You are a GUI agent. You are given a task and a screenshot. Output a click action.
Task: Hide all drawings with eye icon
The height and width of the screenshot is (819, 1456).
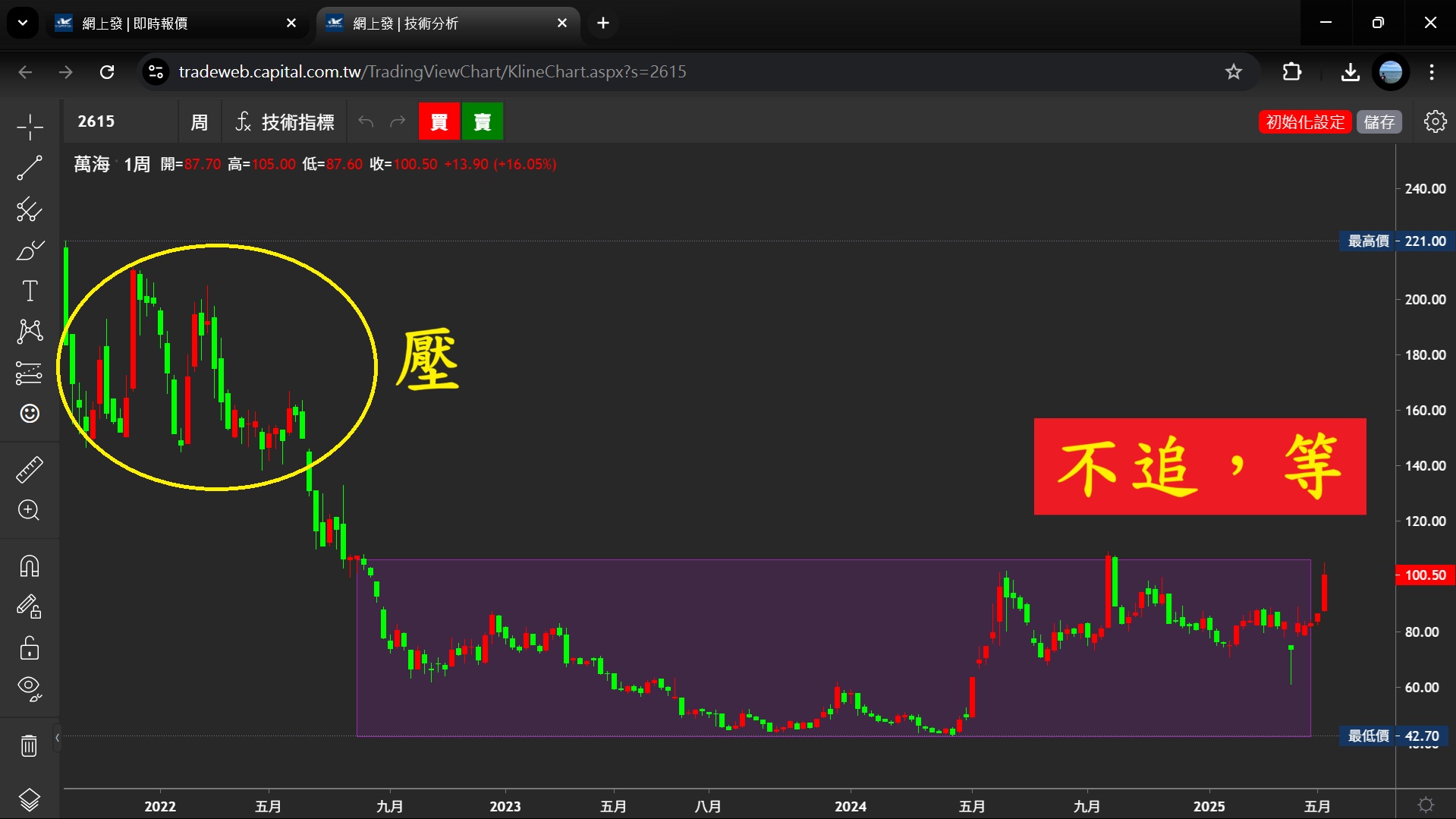(x=30, y=688)
